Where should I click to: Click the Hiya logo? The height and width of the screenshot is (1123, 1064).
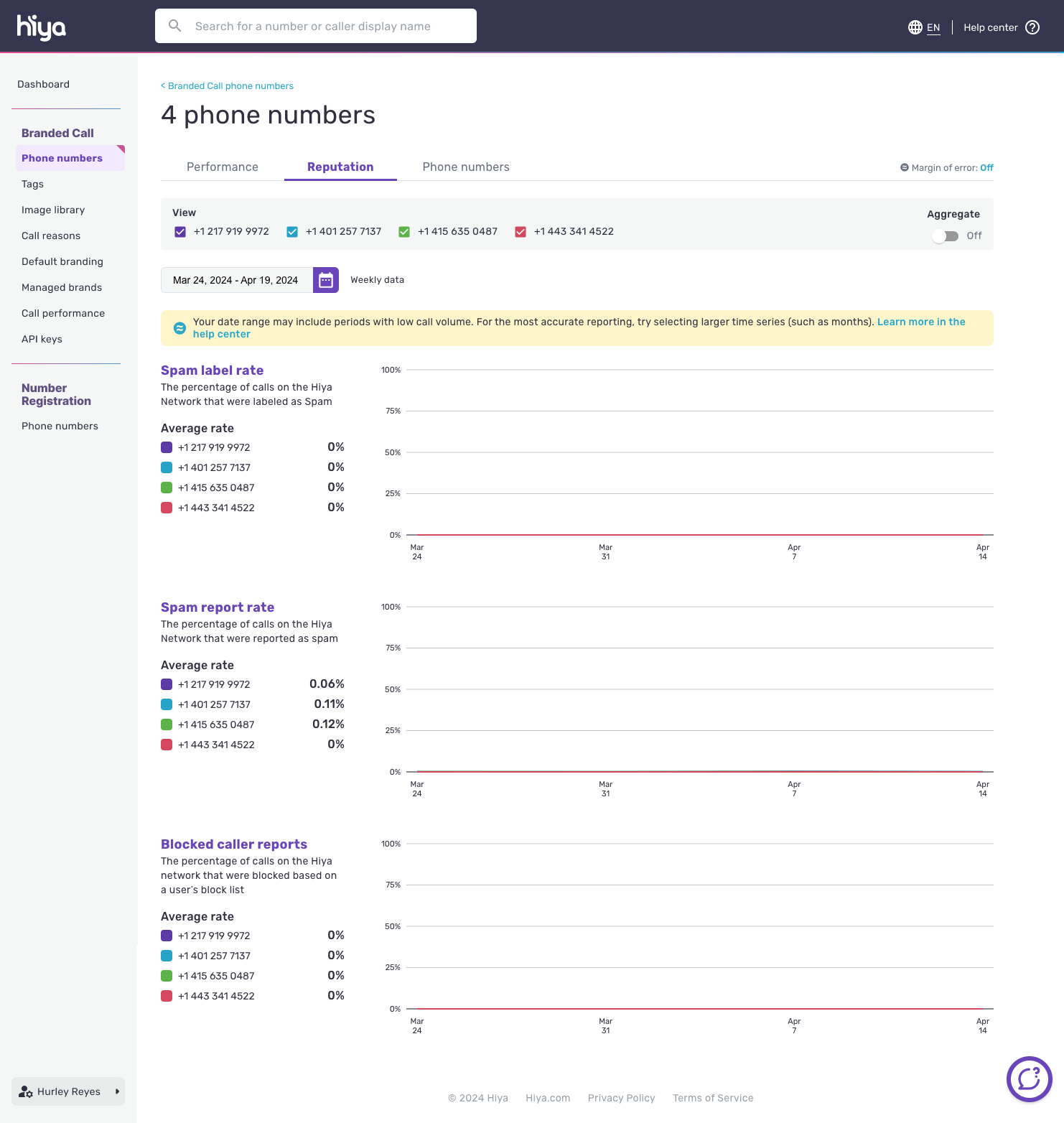[42, 27]
